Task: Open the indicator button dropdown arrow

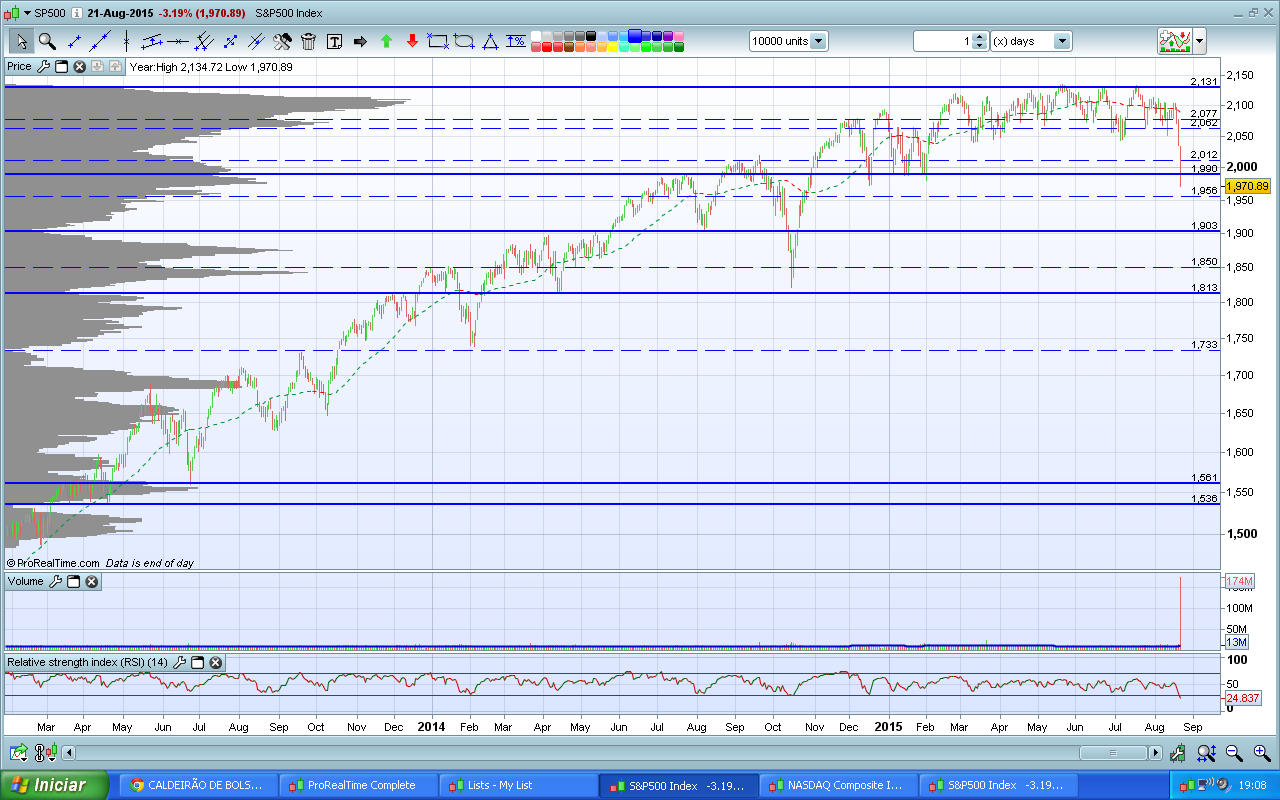Action: point(1199,41)
